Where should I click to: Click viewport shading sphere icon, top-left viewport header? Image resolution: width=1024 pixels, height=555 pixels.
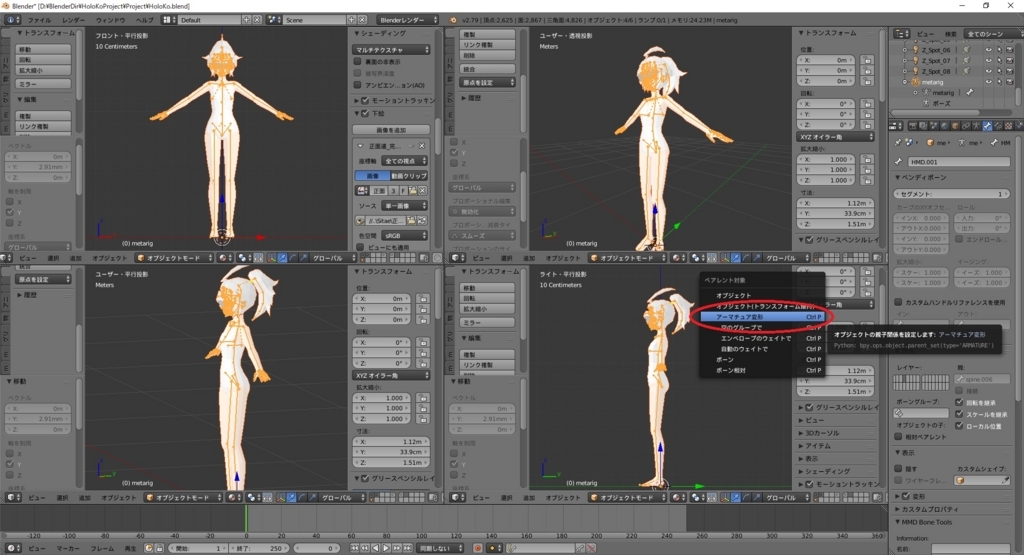tap(226, 258)
